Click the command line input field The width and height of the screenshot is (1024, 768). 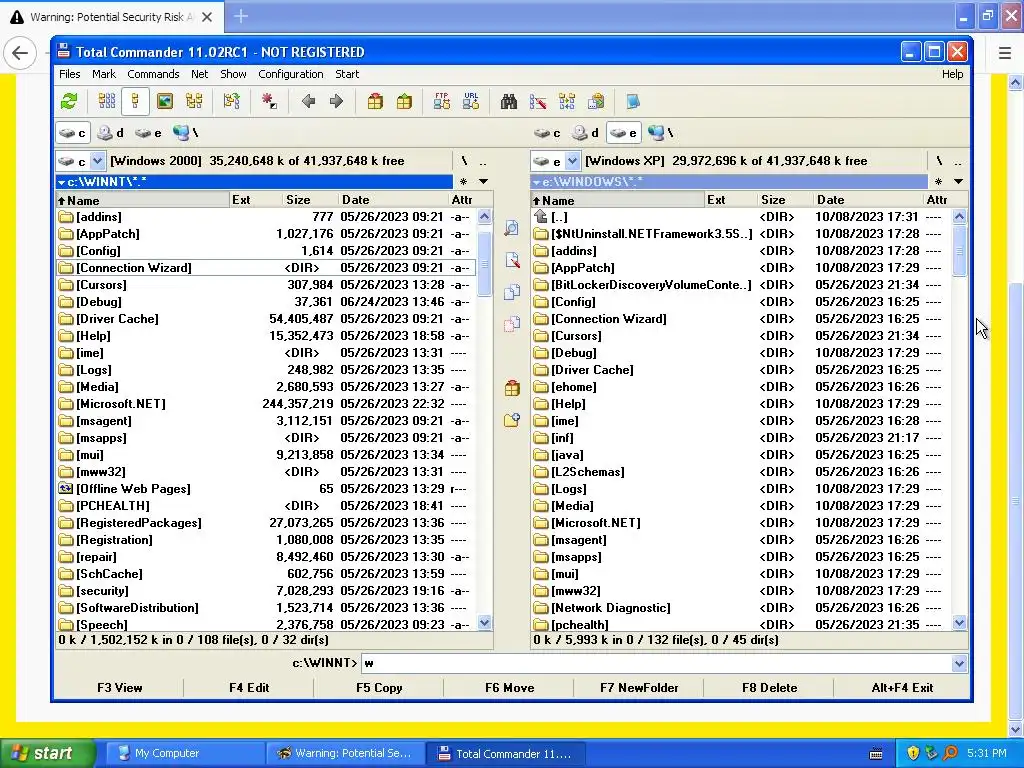pos(656,664)
